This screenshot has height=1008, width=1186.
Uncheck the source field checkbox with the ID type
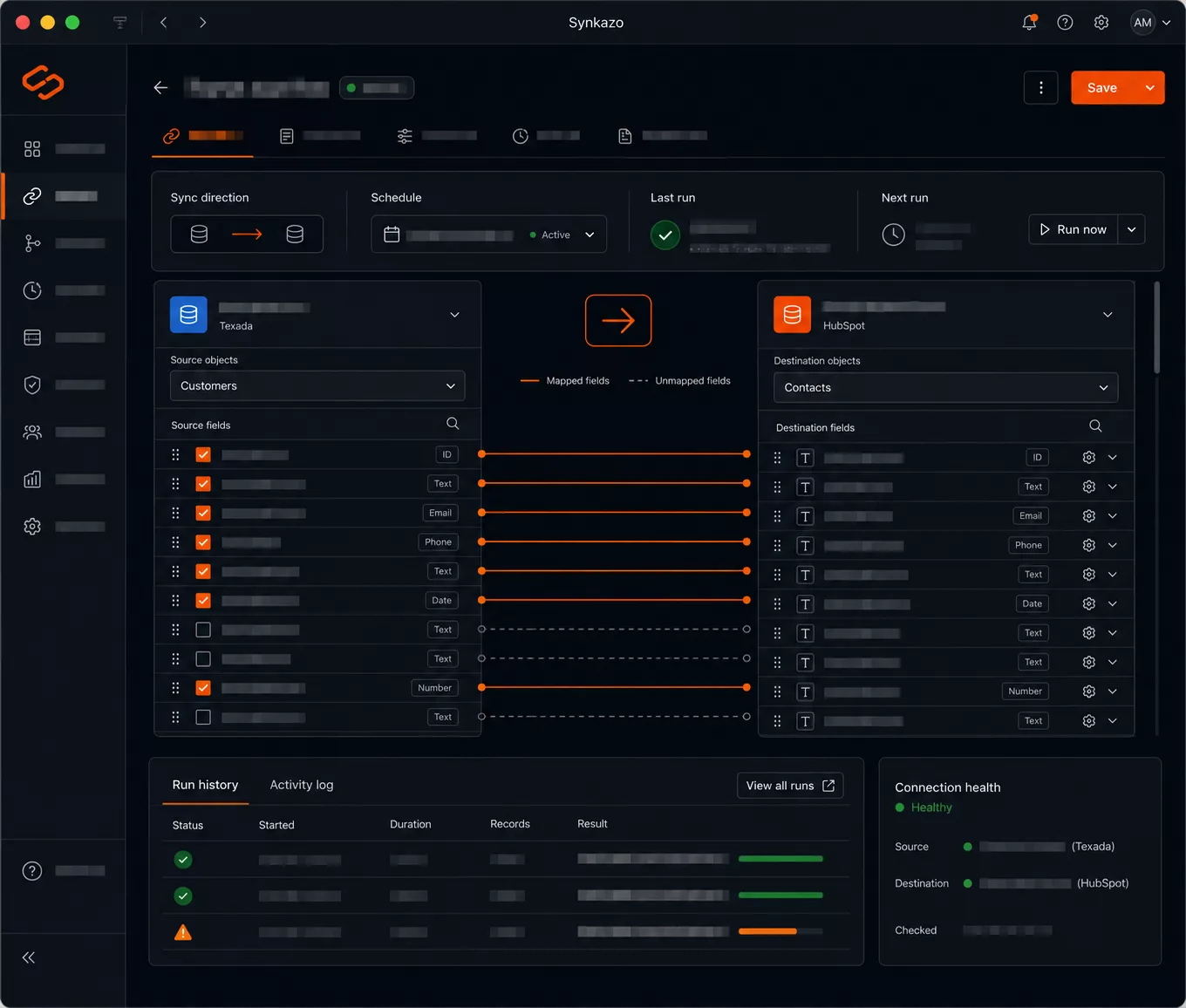(x=203, y=454)
